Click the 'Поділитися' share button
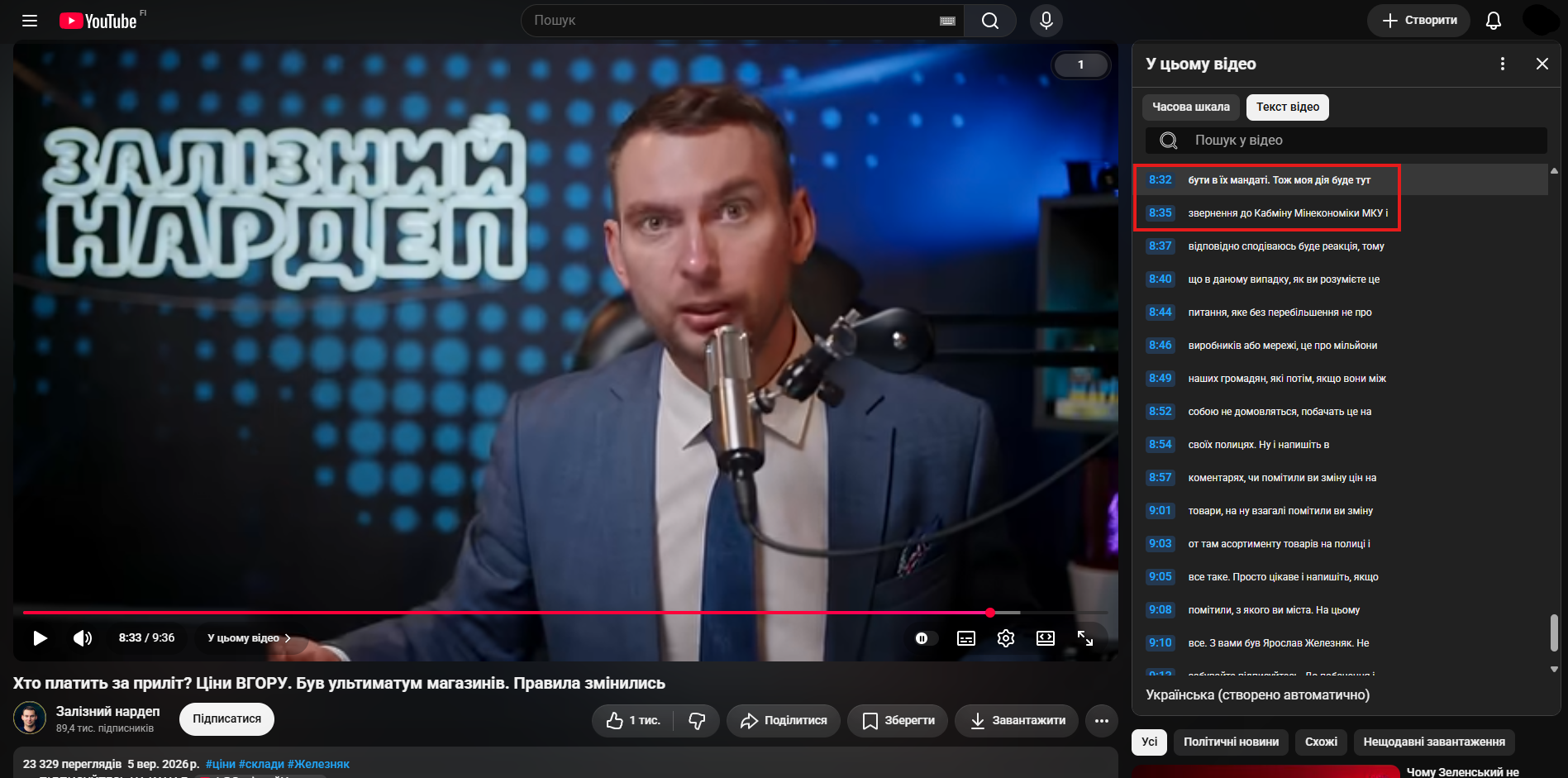 (784, 721)
